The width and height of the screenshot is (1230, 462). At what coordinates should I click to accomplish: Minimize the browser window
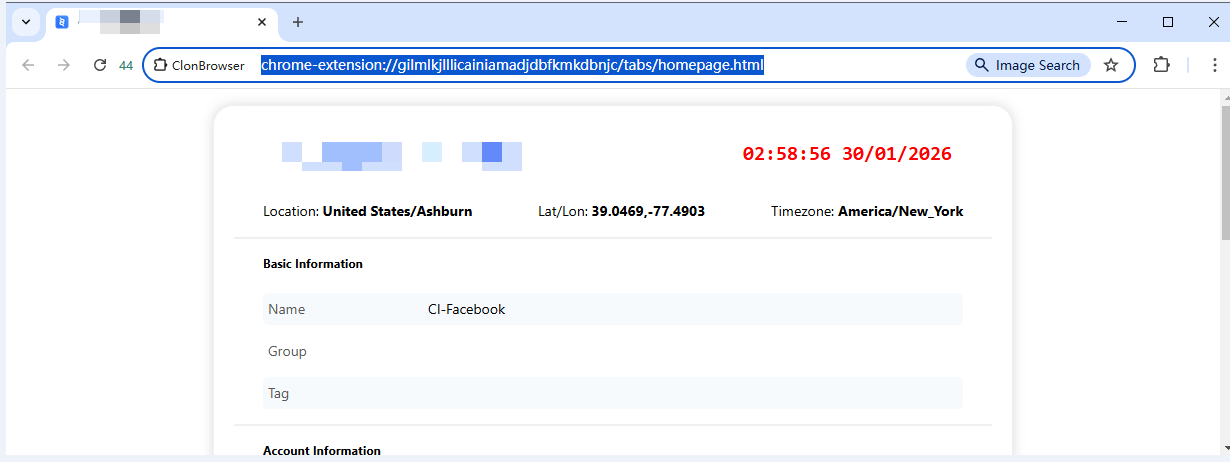(x=1124, y=21)
